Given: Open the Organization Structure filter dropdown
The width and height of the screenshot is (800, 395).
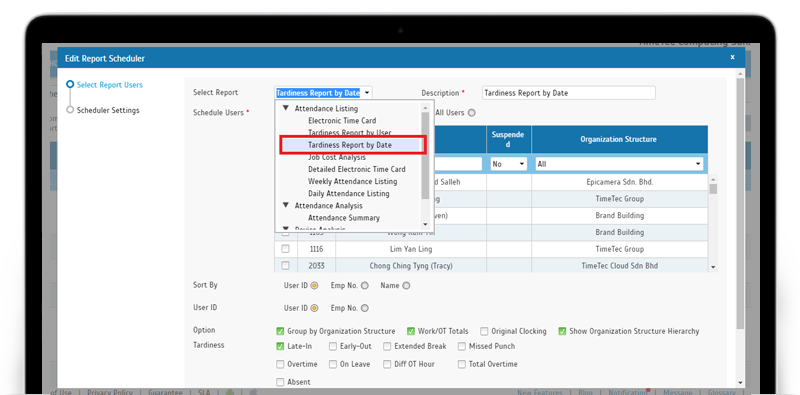Looking at the screenshot, I should [x=619, y=164].
